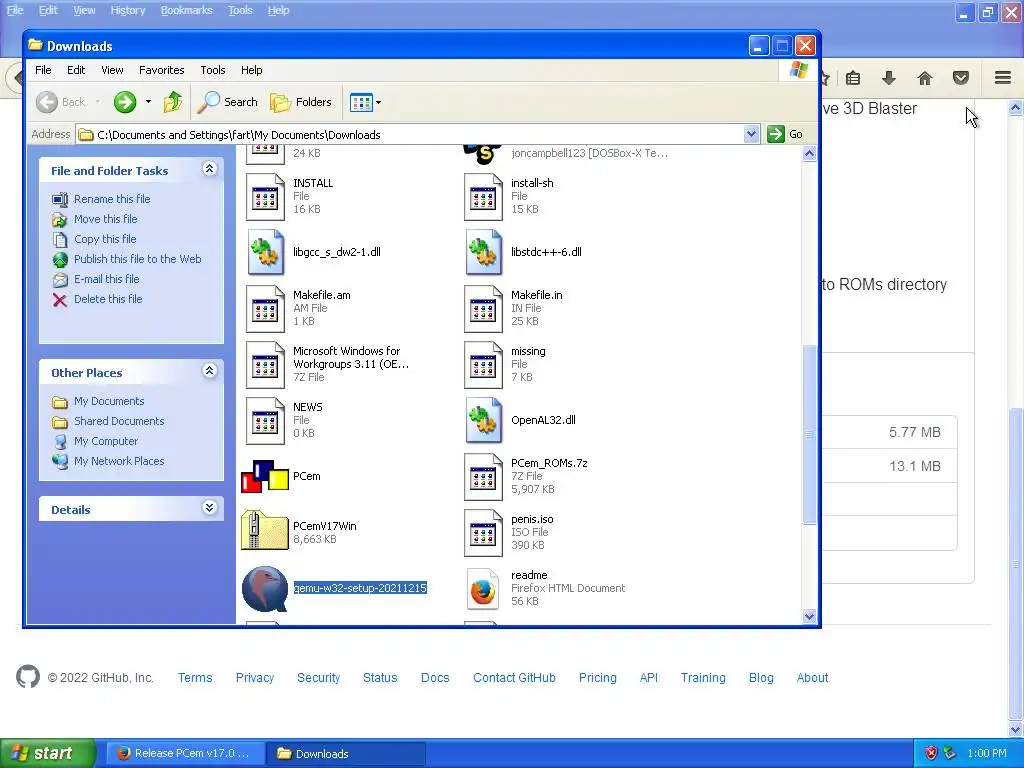Switch to Release PCem v17.0 taskbar button
Viewport: 1024px width, 768px height.
[x=185, y=754]
